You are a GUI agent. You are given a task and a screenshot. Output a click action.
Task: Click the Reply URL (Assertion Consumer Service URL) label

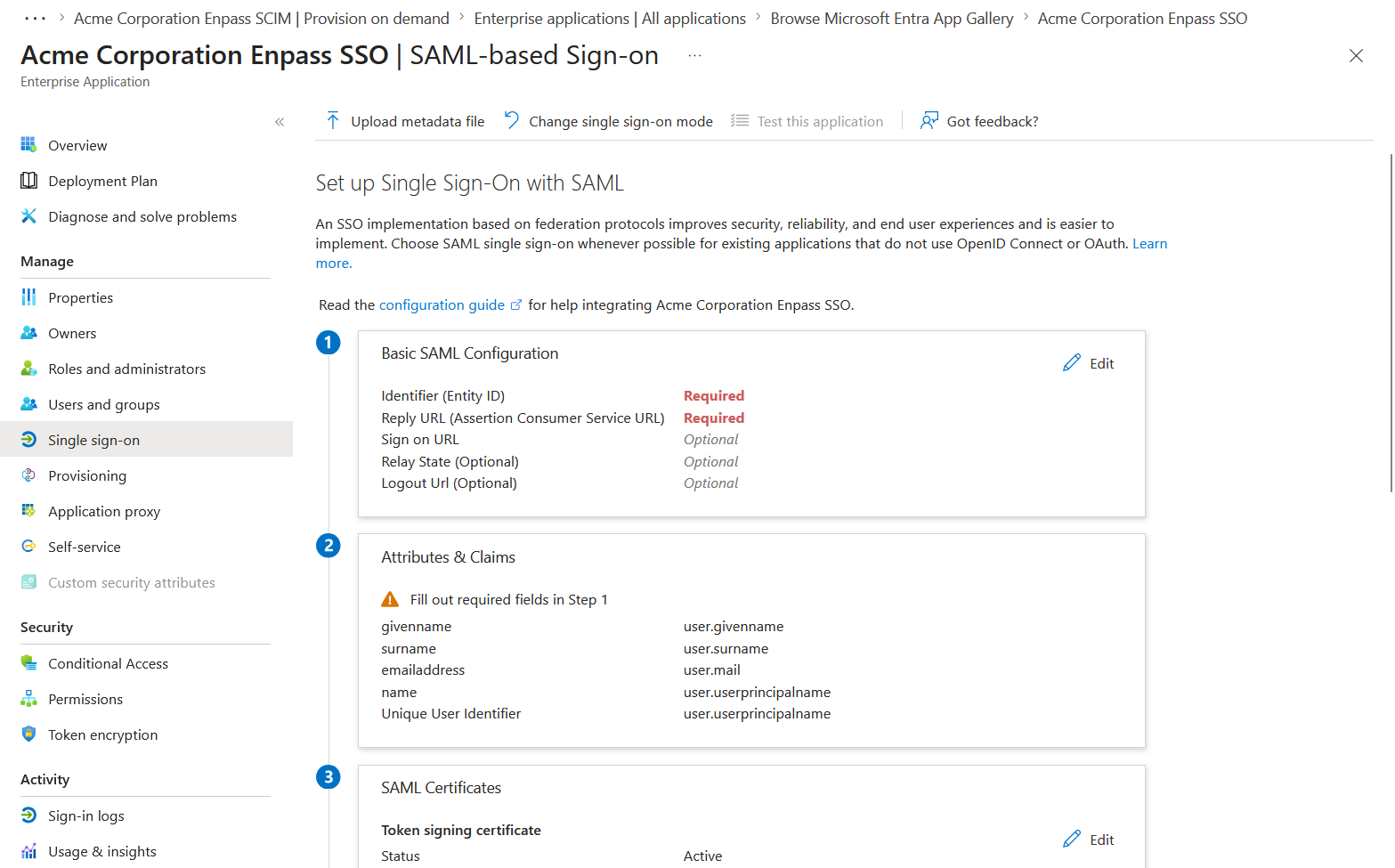523,418
